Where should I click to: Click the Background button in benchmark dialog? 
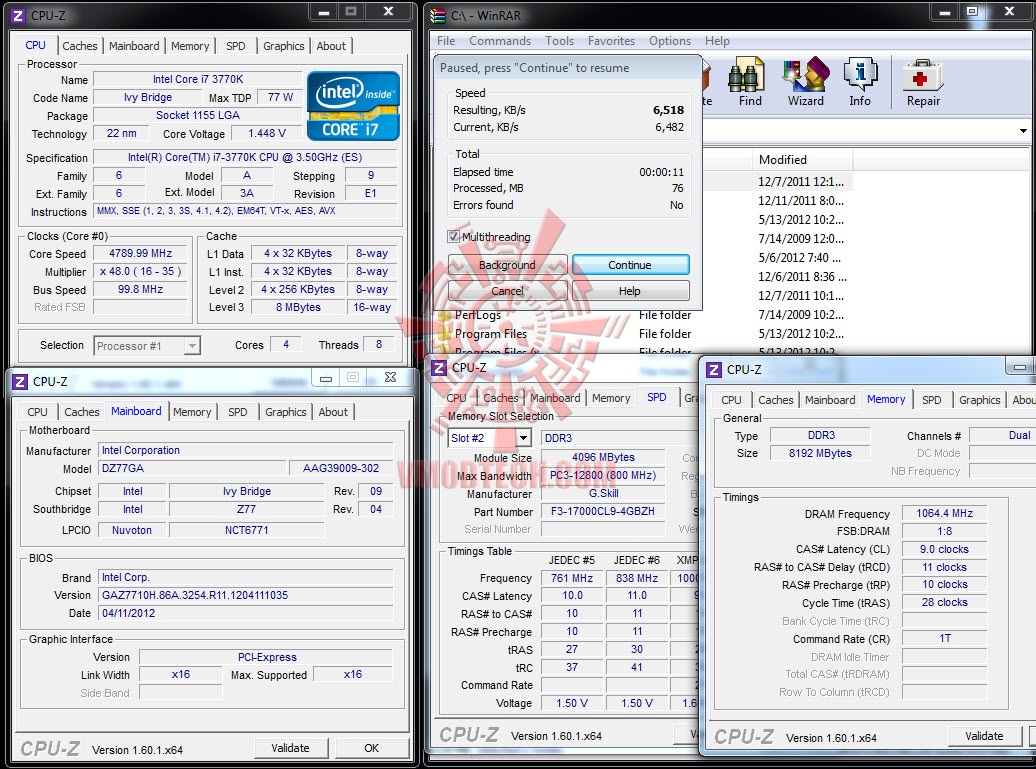click(507, 265)
